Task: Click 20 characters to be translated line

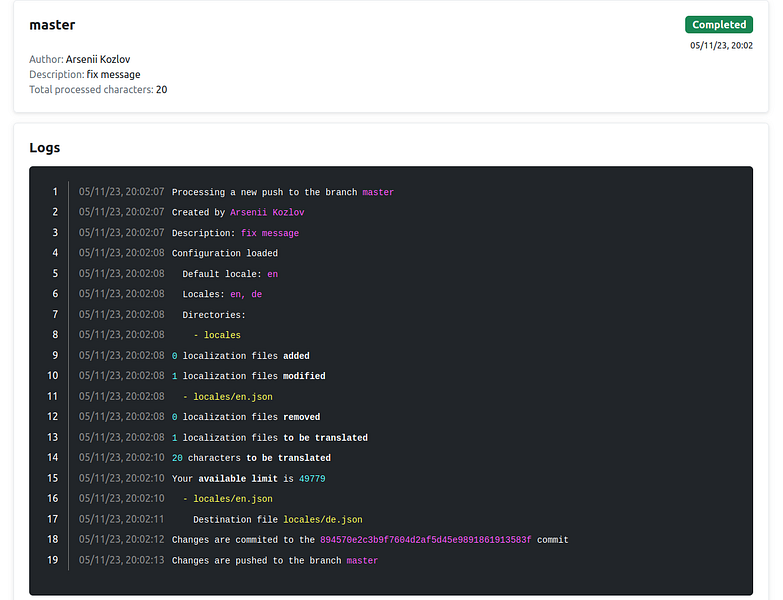Action: coord(251,458)
